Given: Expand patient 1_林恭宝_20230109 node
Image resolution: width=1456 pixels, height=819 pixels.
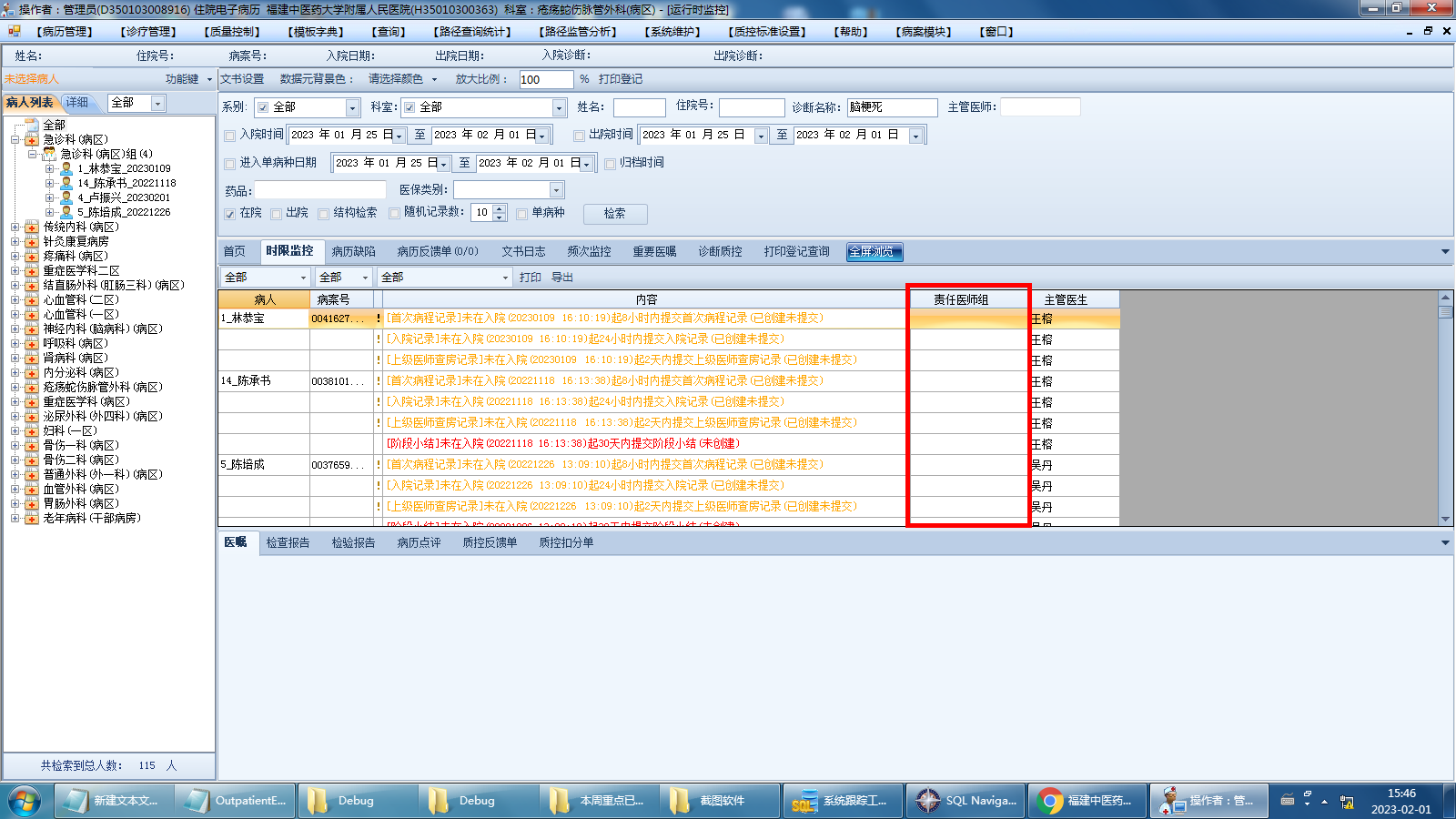Looking at the screenshot, I should pyautogui.click(x=50, y=169).
